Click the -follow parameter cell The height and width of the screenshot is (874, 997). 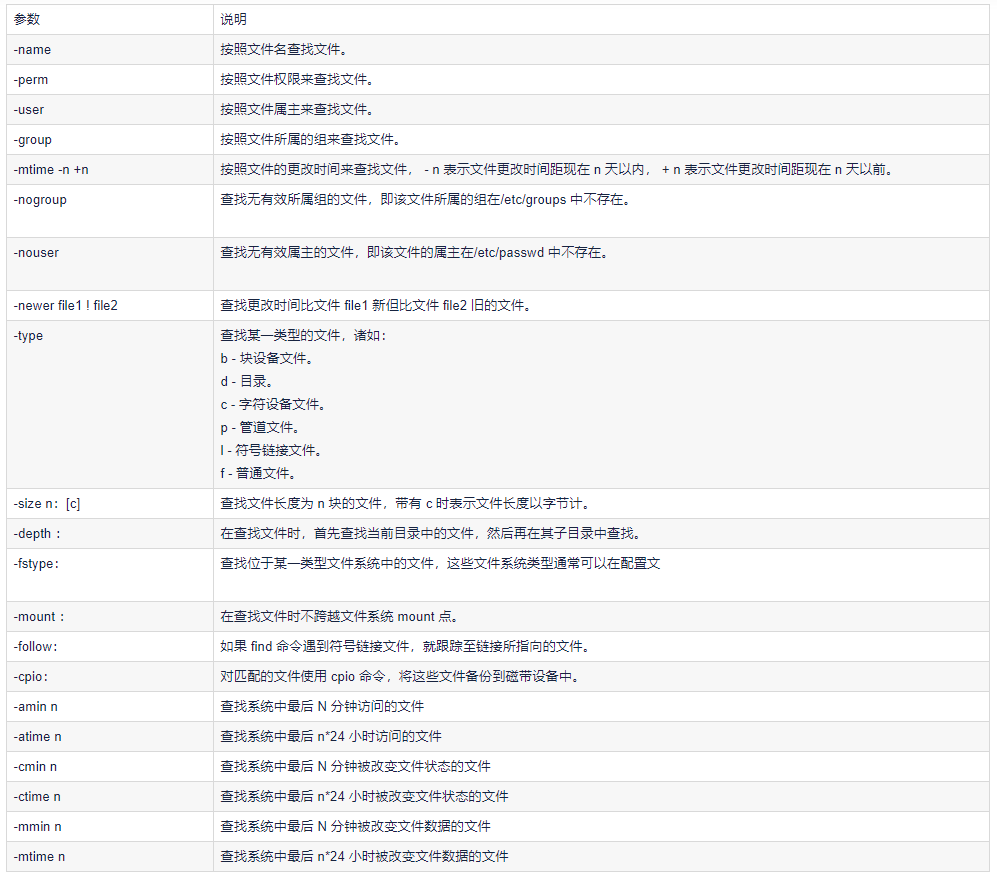pos(36,646)
